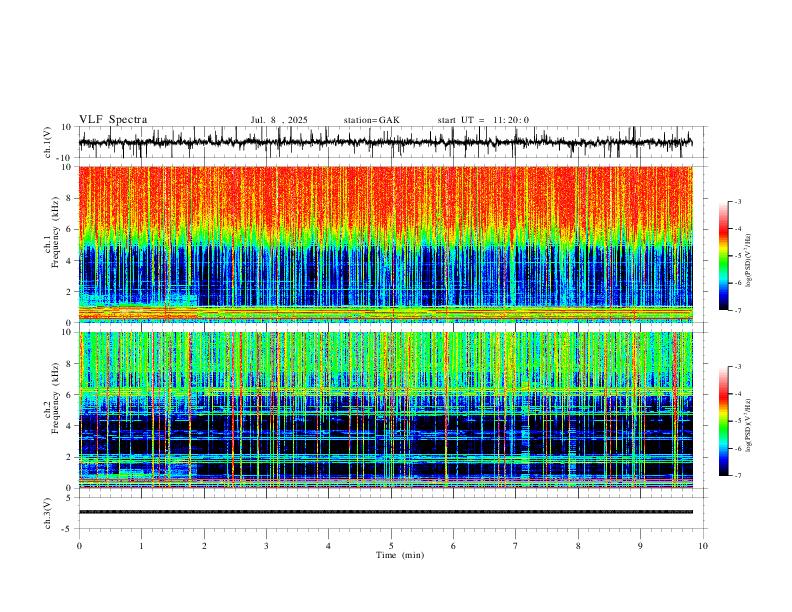Screen dimensions: 792x612
Task: Click the ch.1 spectrogram color scale bar
Action: pyautogui.click(x=723, y=256)
